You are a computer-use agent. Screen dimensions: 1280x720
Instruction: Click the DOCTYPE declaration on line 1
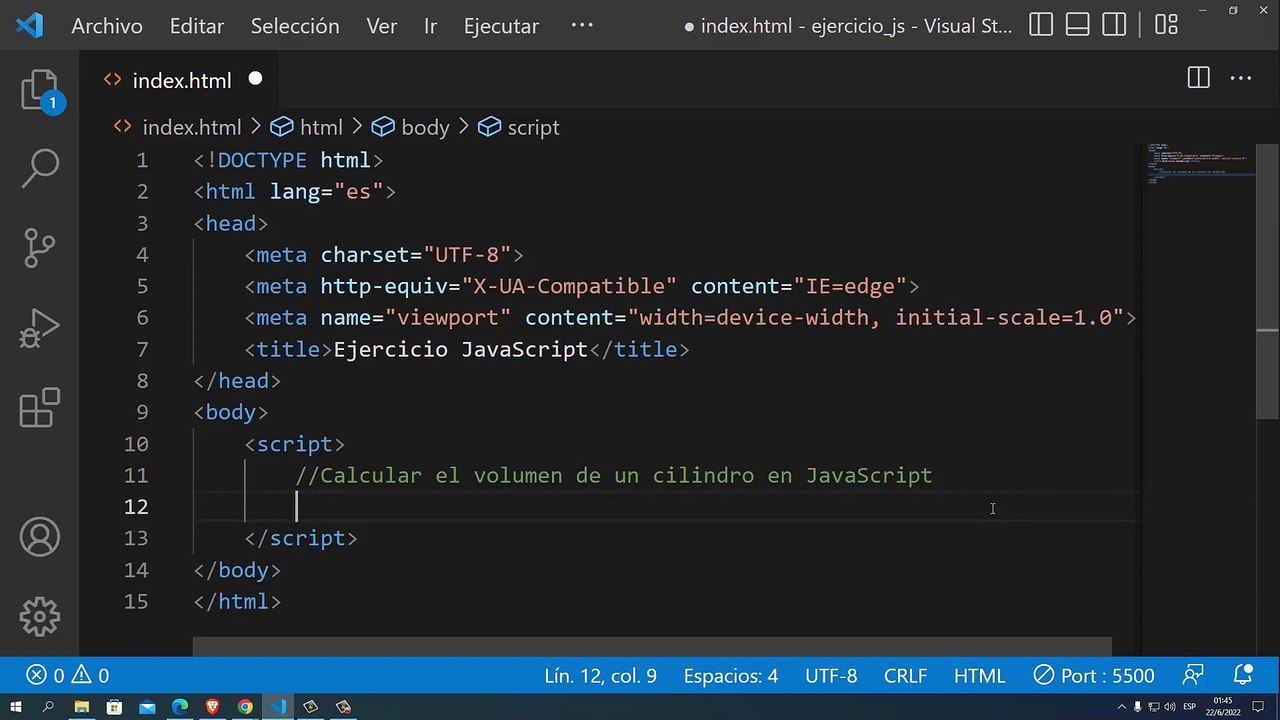[288, 160]
